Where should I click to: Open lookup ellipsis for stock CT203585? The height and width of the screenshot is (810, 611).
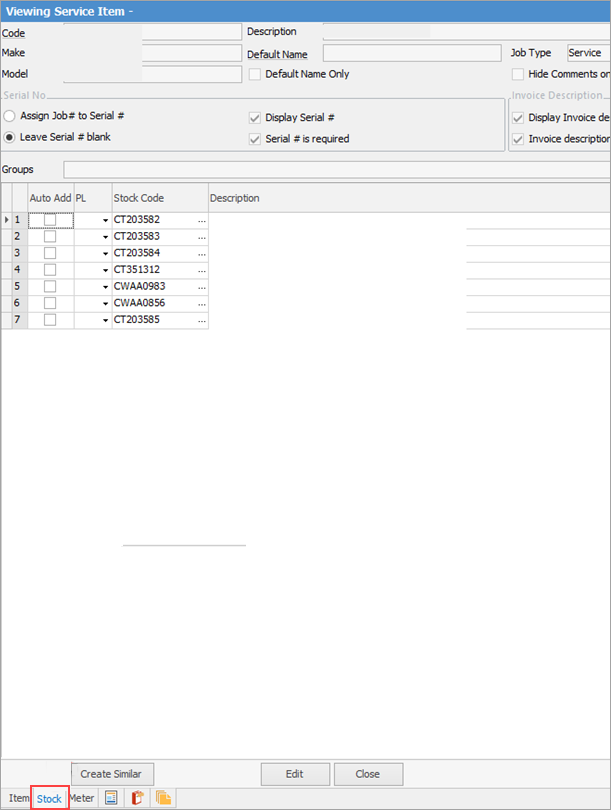(201, 320)
